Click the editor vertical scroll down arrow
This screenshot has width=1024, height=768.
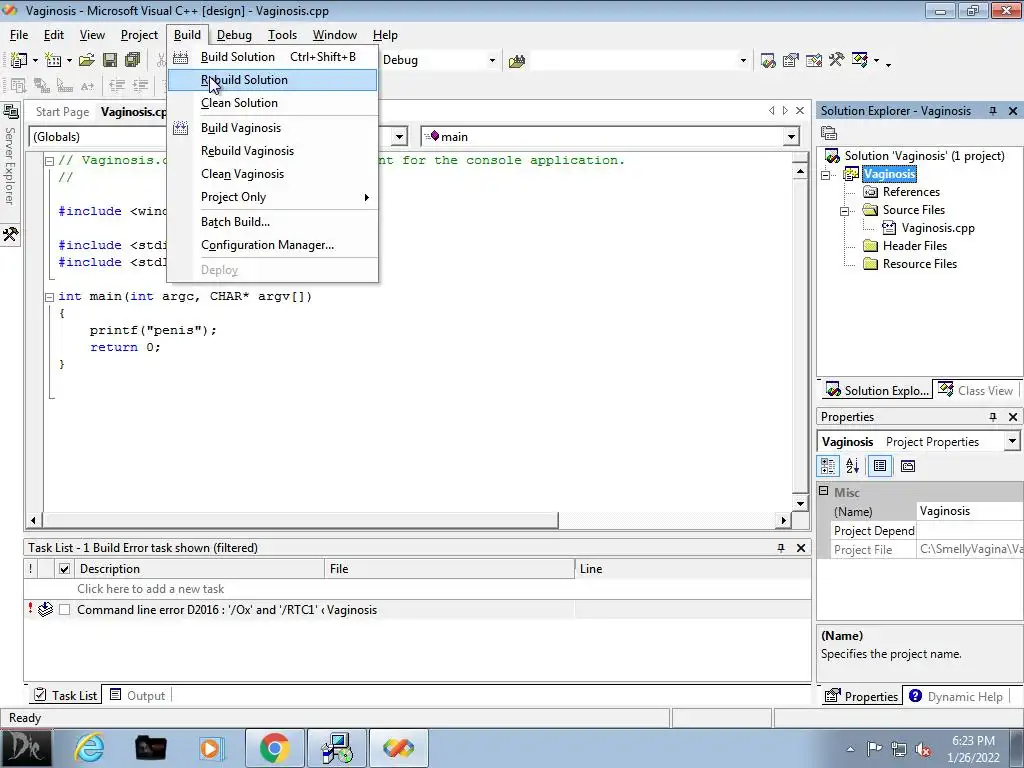[x=800, y=504]
